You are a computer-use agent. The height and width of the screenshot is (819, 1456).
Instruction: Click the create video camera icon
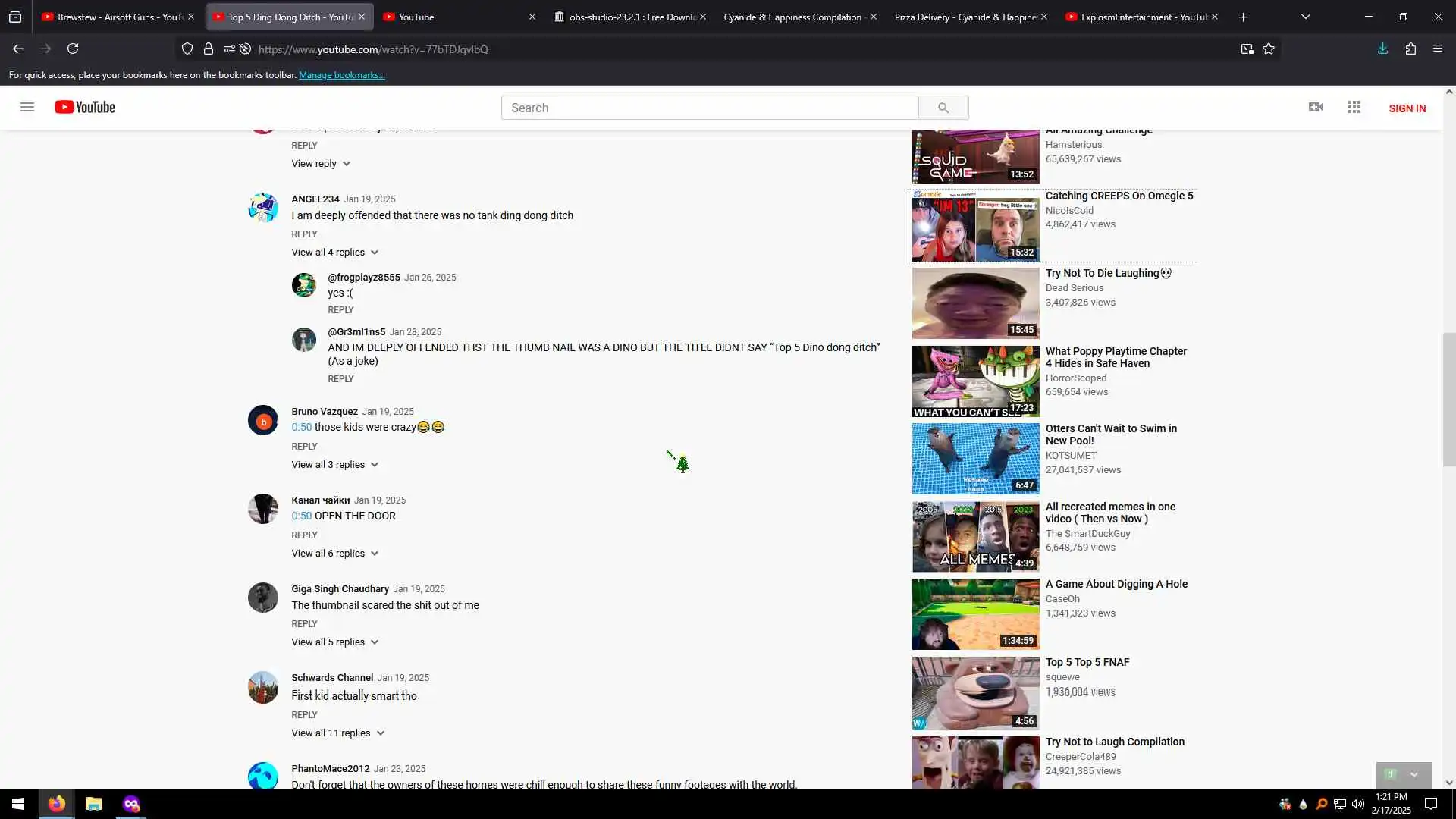point(1316,107)
